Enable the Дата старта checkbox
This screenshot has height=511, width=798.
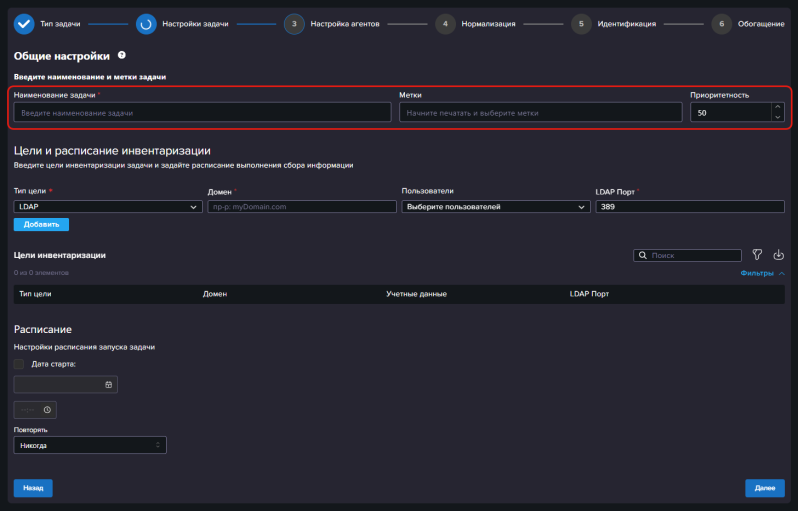19,364
